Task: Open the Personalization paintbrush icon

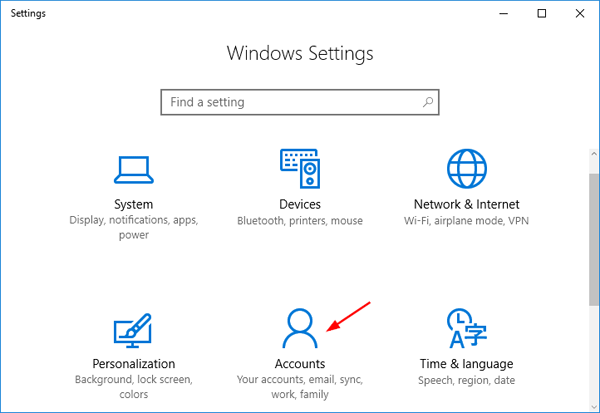Action: coord(133,330)
